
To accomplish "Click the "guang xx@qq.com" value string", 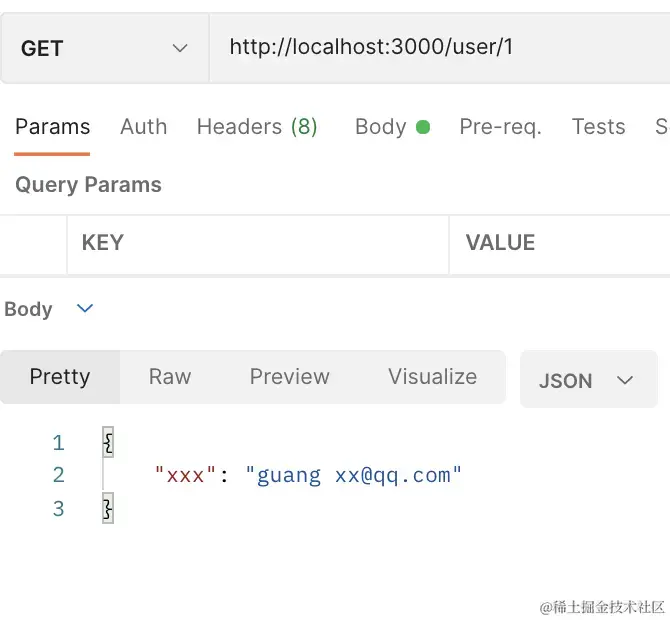I will (x=354, y=475).
